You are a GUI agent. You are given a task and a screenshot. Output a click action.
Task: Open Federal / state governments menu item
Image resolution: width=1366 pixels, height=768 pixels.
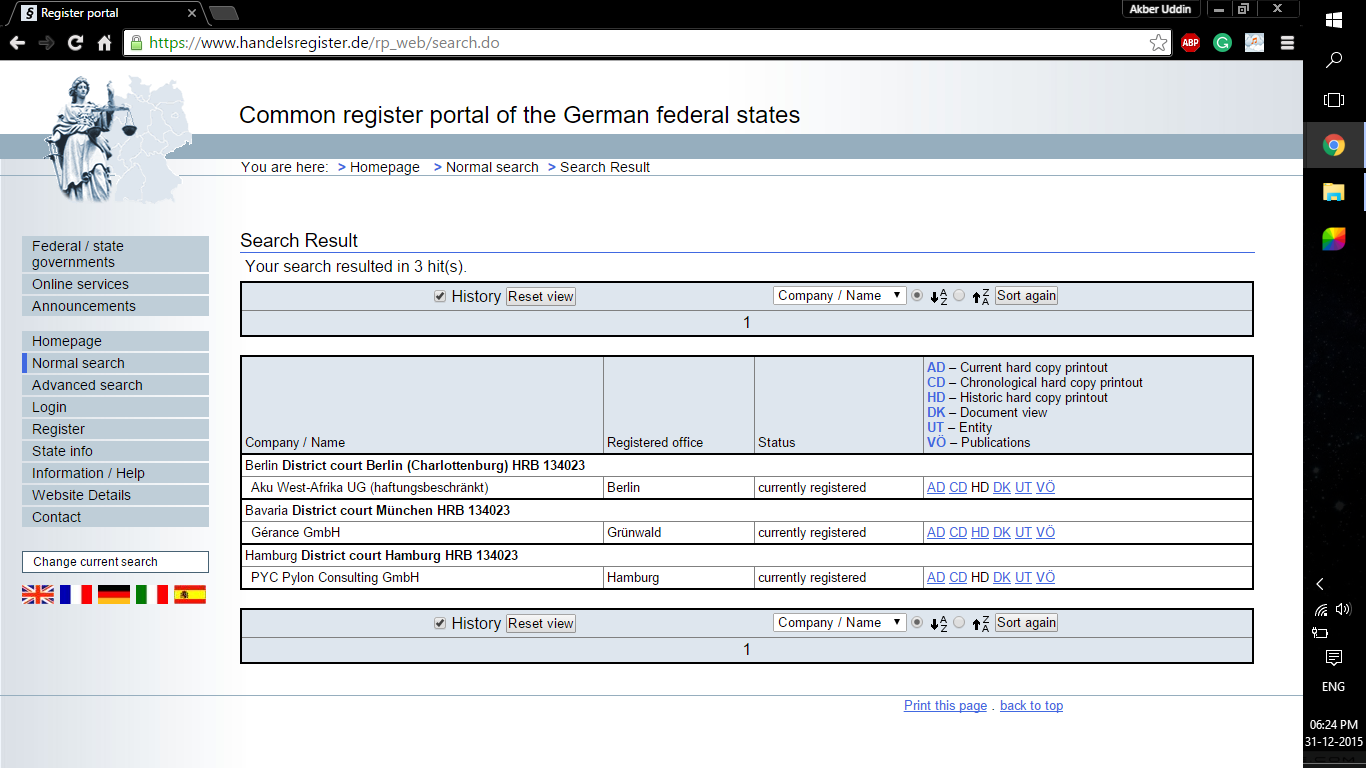(115, 254)
